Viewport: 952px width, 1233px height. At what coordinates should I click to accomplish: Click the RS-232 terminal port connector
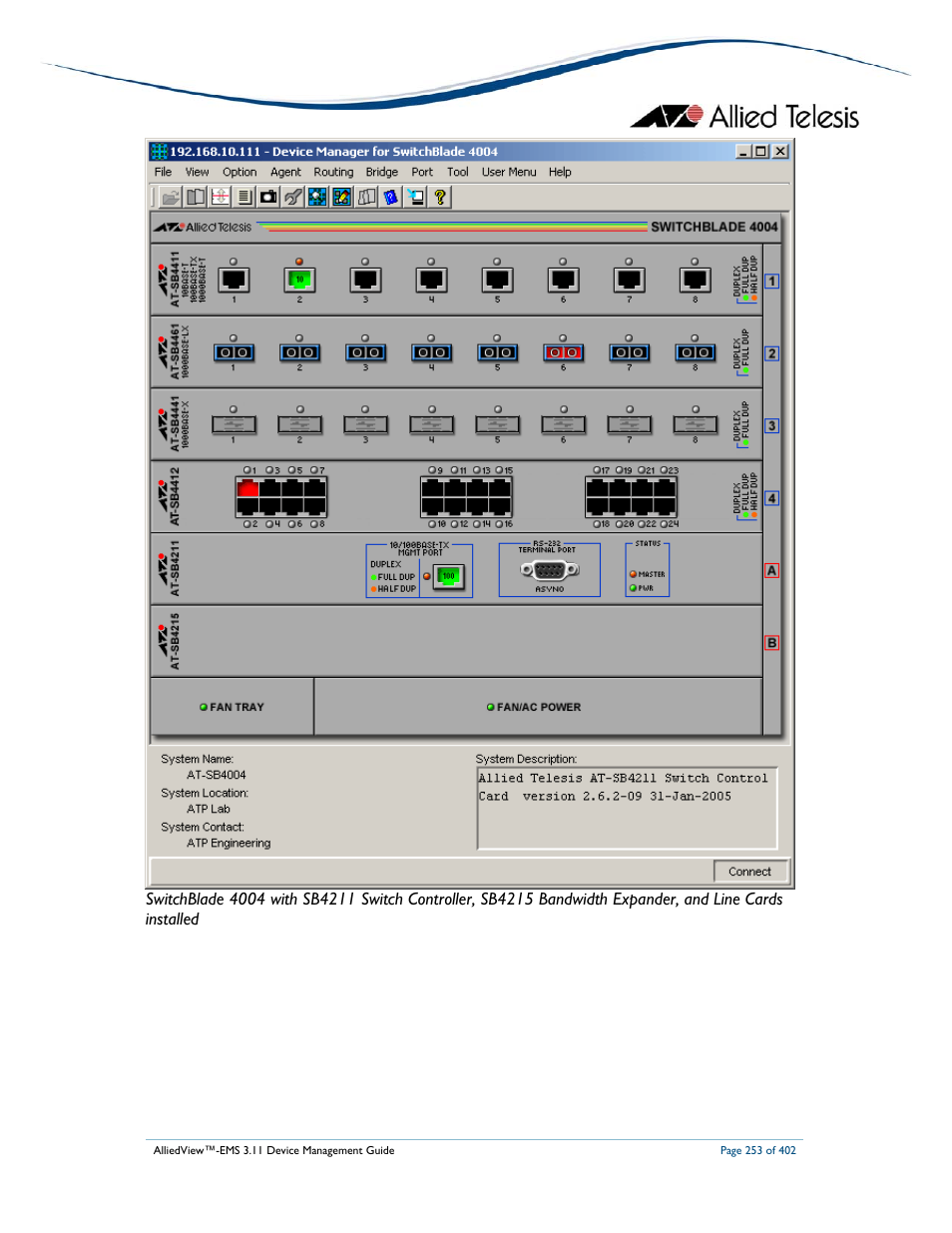coord(550,570)
